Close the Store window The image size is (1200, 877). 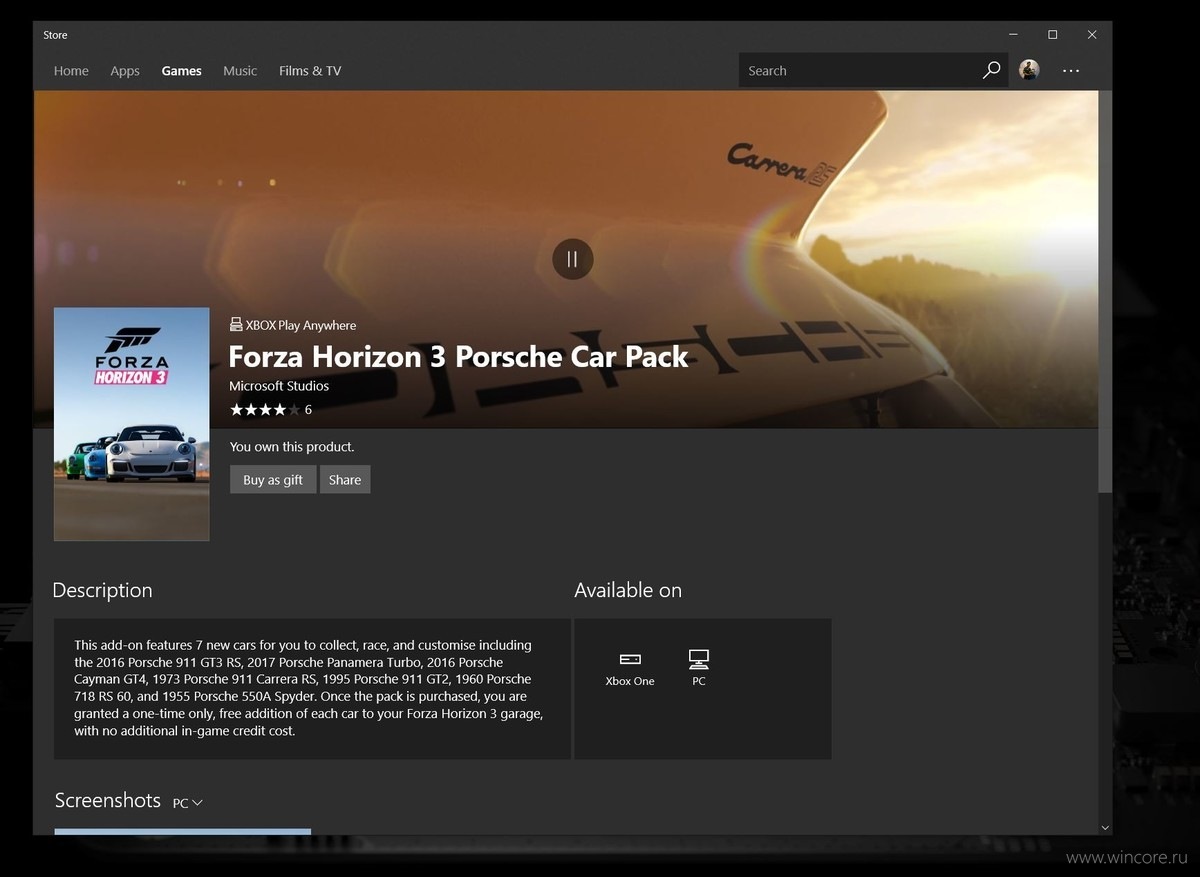[1092, 35]
